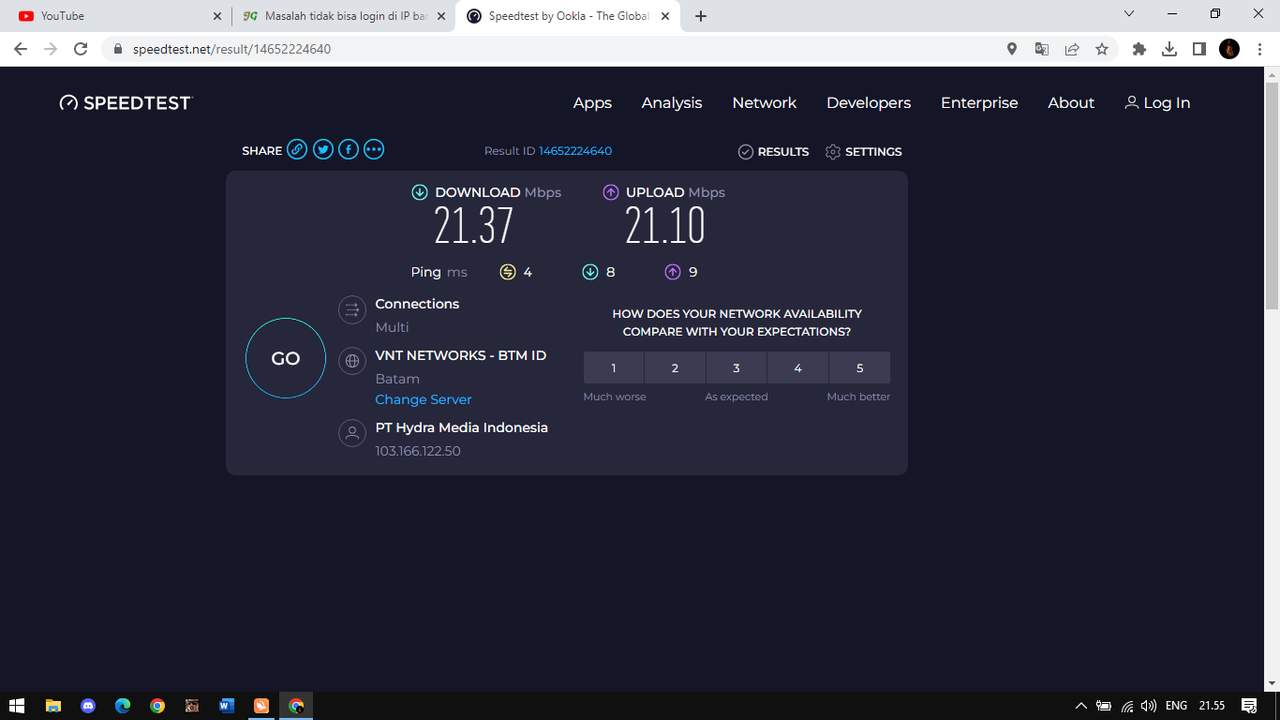Open the Network menu
The image size is (1280, 720).
point(764,103)
